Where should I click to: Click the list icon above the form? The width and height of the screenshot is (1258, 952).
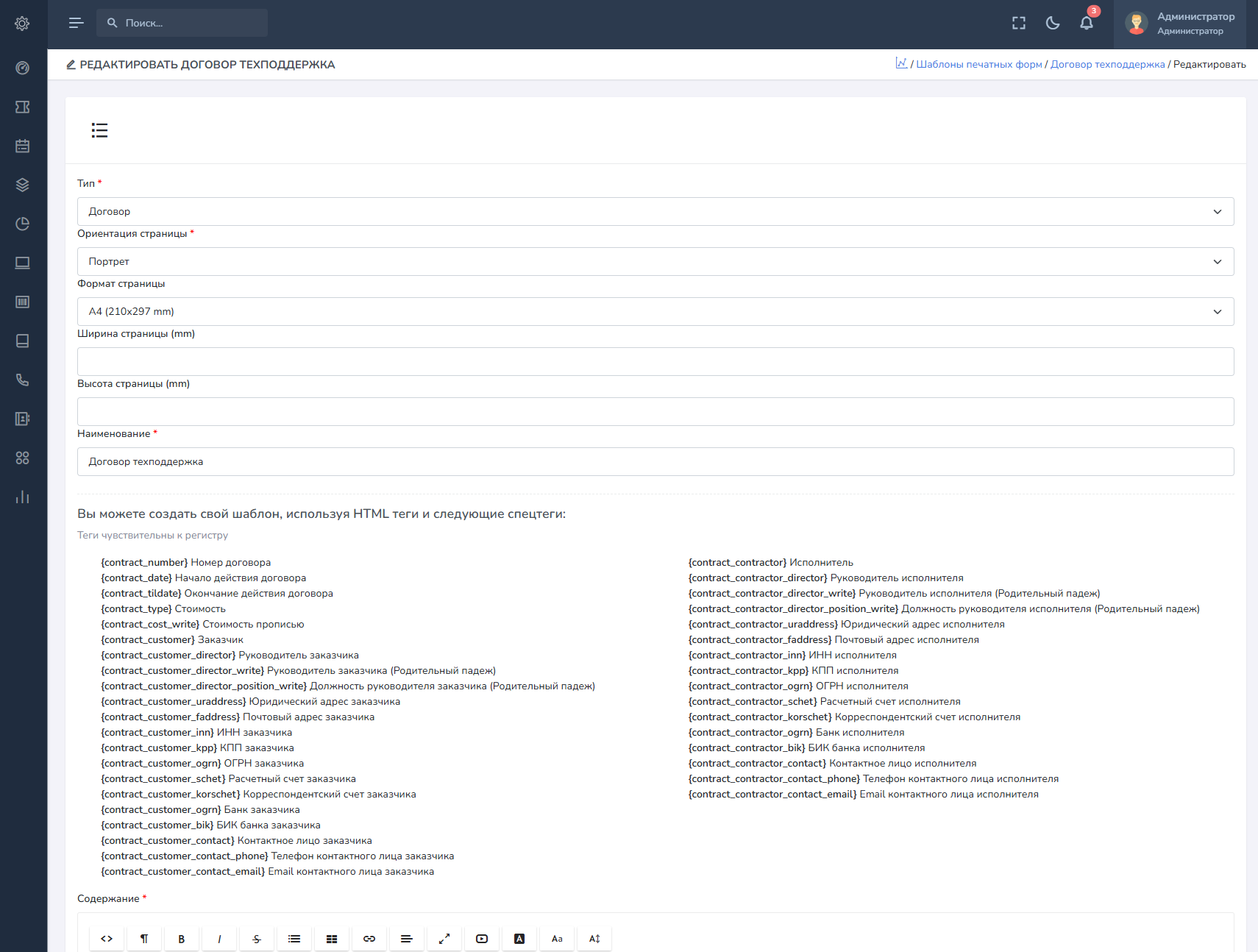(99, 131)
